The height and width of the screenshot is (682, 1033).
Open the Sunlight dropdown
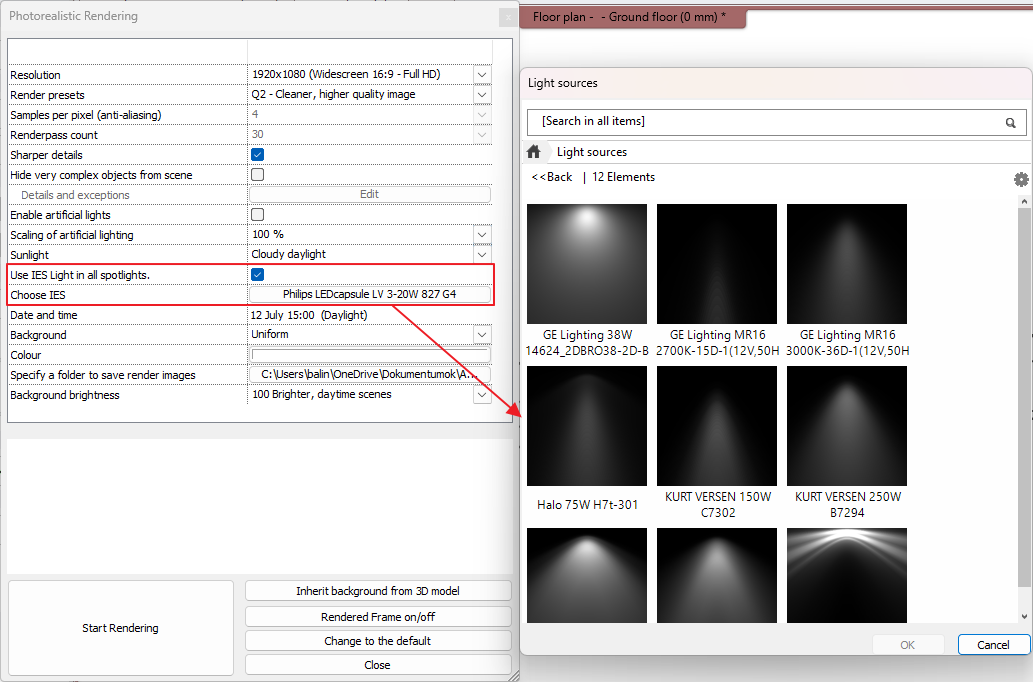481,254
